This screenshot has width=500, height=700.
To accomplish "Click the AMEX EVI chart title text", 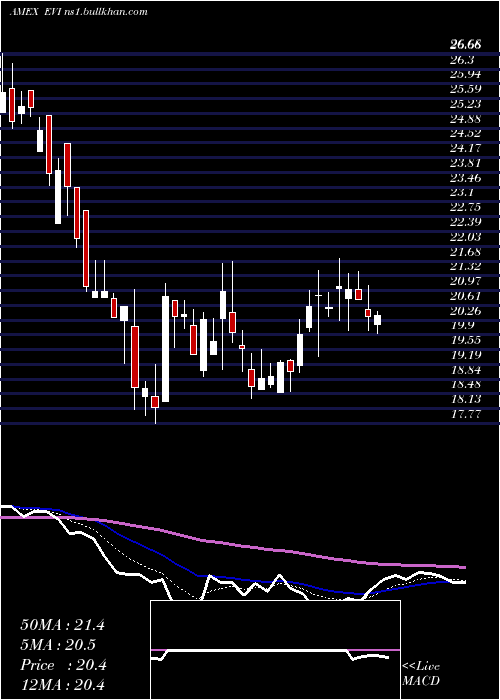I will 78,12.
